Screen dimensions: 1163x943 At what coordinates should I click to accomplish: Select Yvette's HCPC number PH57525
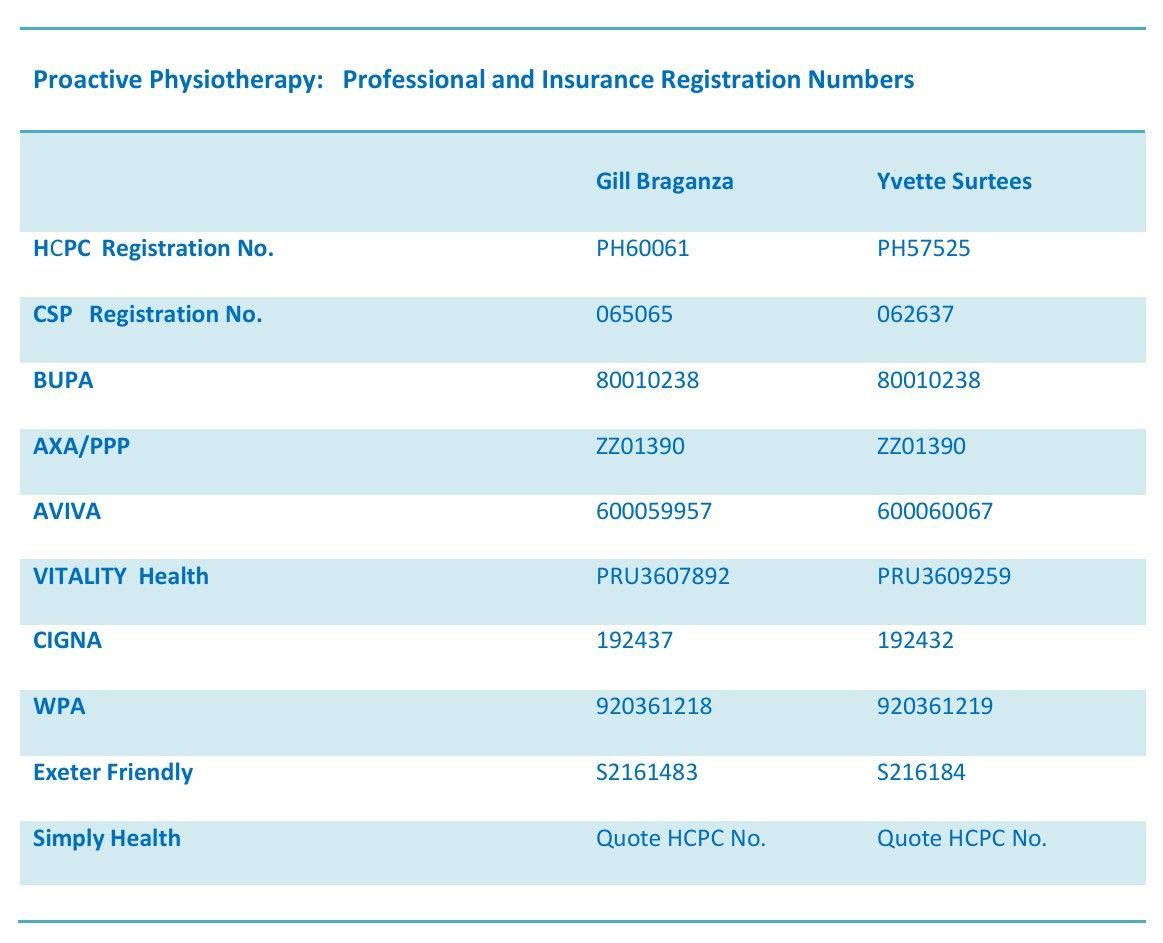click(923, 248)
